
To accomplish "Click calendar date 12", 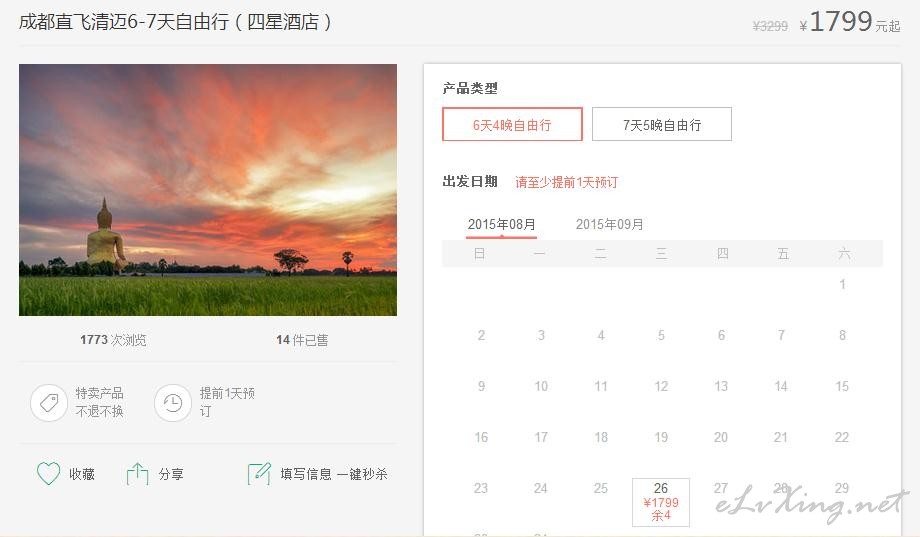I will (x=661, y=386).
